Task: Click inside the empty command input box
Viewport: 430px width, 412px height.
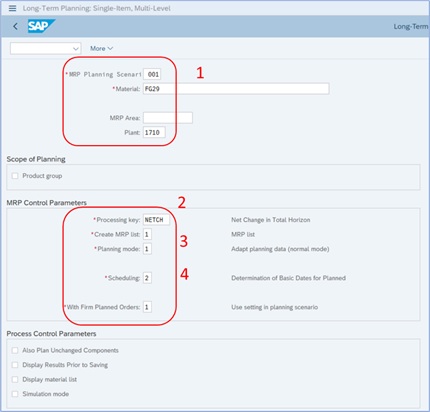Action: (x=41, y=49)
